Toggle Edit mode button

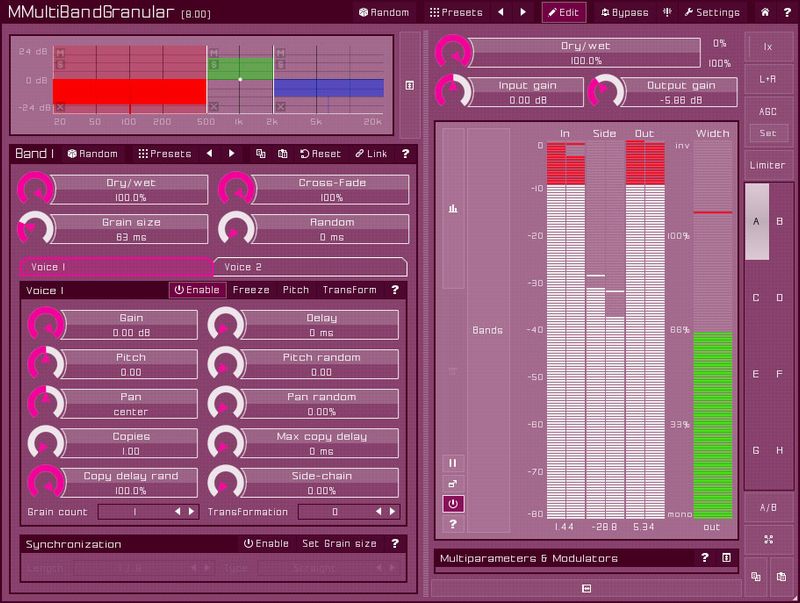(564, 12)
